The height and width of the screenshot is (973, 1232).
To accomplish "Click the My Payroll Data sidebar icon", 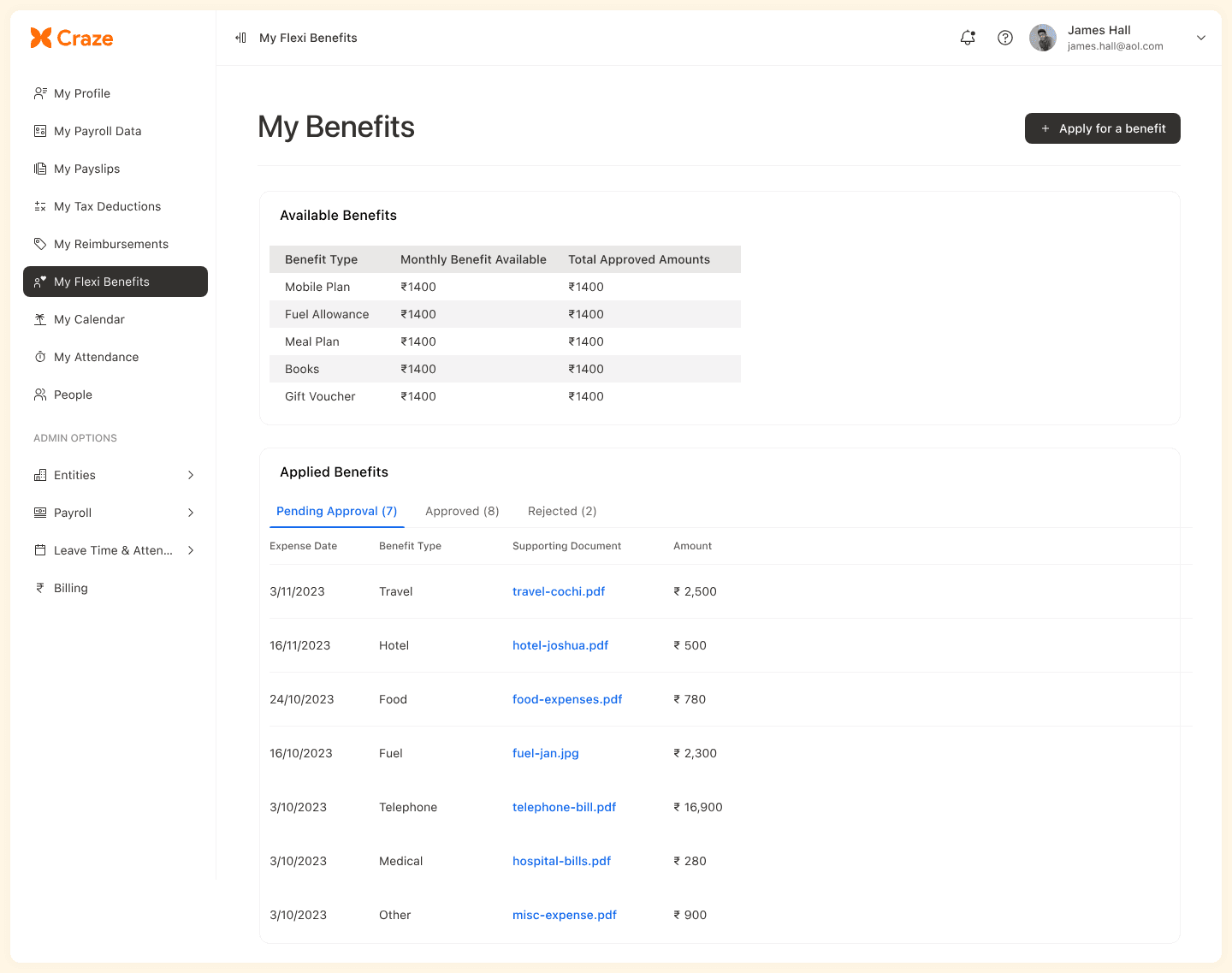I will pyautogui.click(x=40, y=131).
